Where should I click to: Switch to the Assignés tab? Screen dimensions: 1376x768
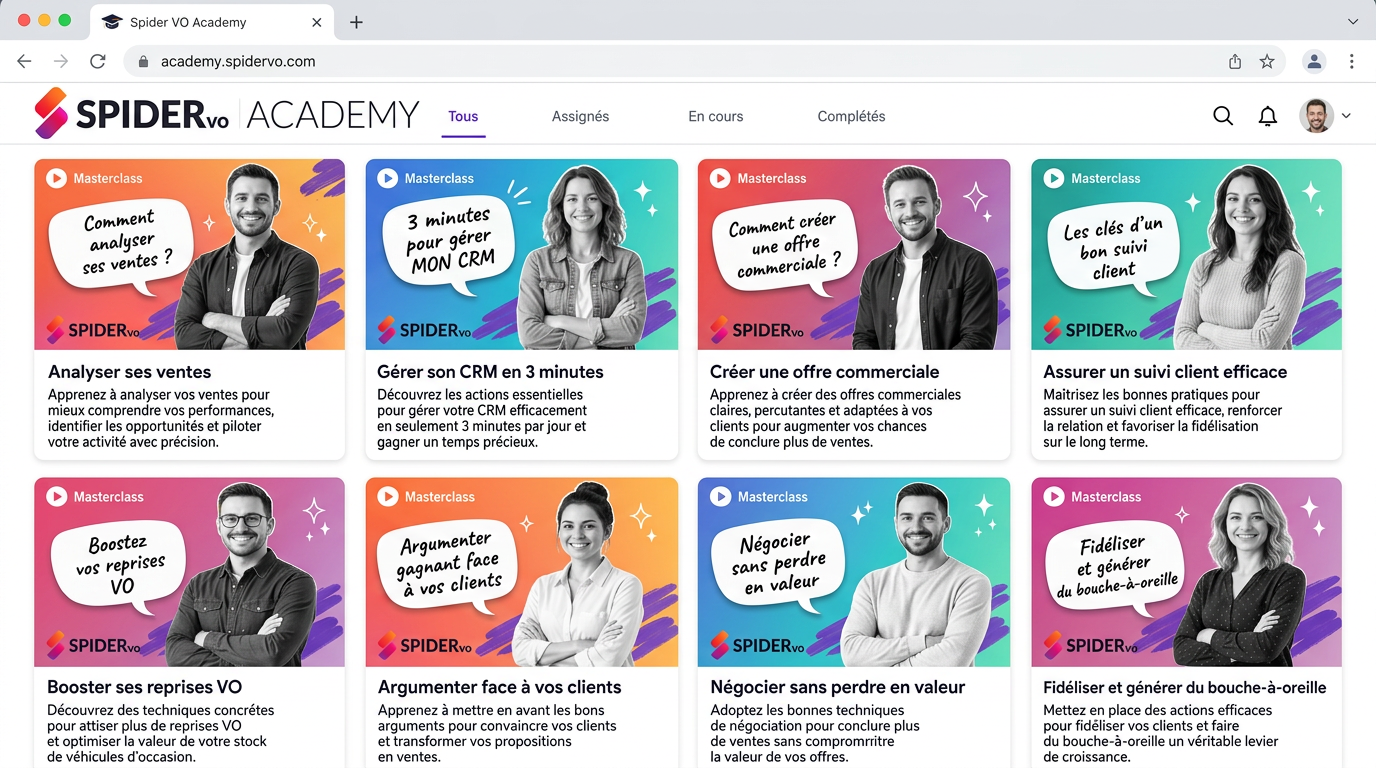(580, 116)
